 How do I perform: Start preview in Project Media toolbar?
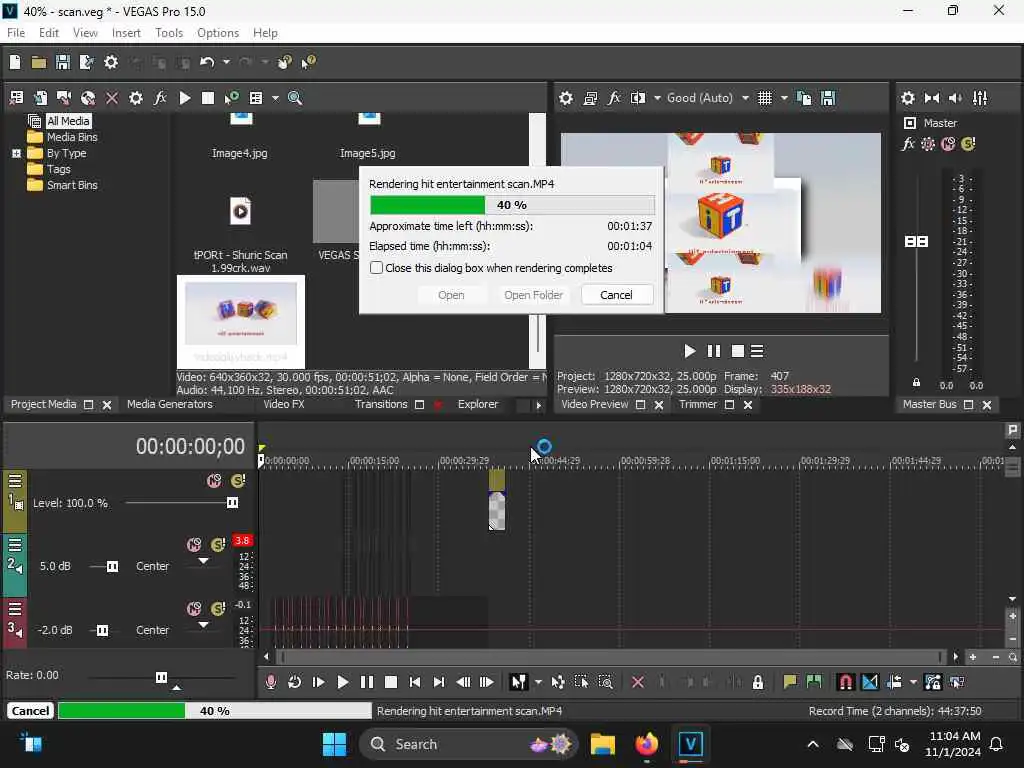tap(185, 98)
